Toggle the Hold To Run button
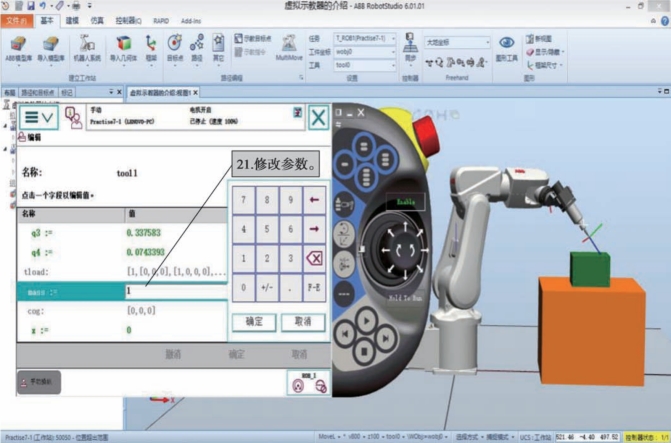Viewport: 671px width, 443px height. (405, 298)
